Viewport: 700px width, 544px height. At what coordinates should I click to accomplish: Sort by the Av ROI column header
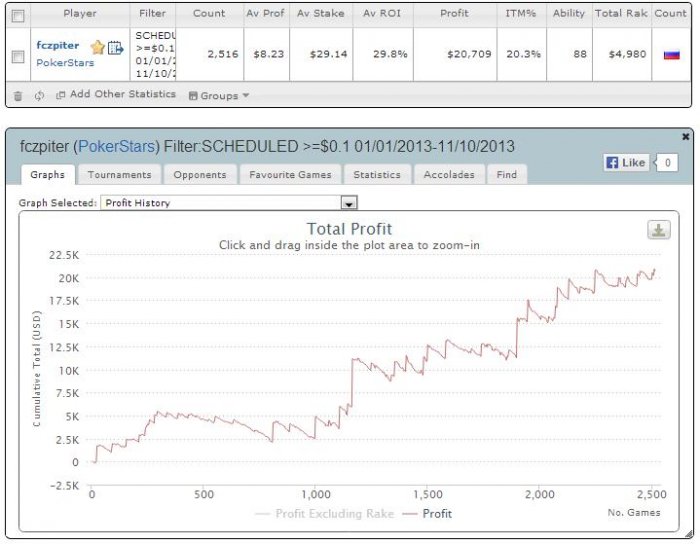pos(382,13)
